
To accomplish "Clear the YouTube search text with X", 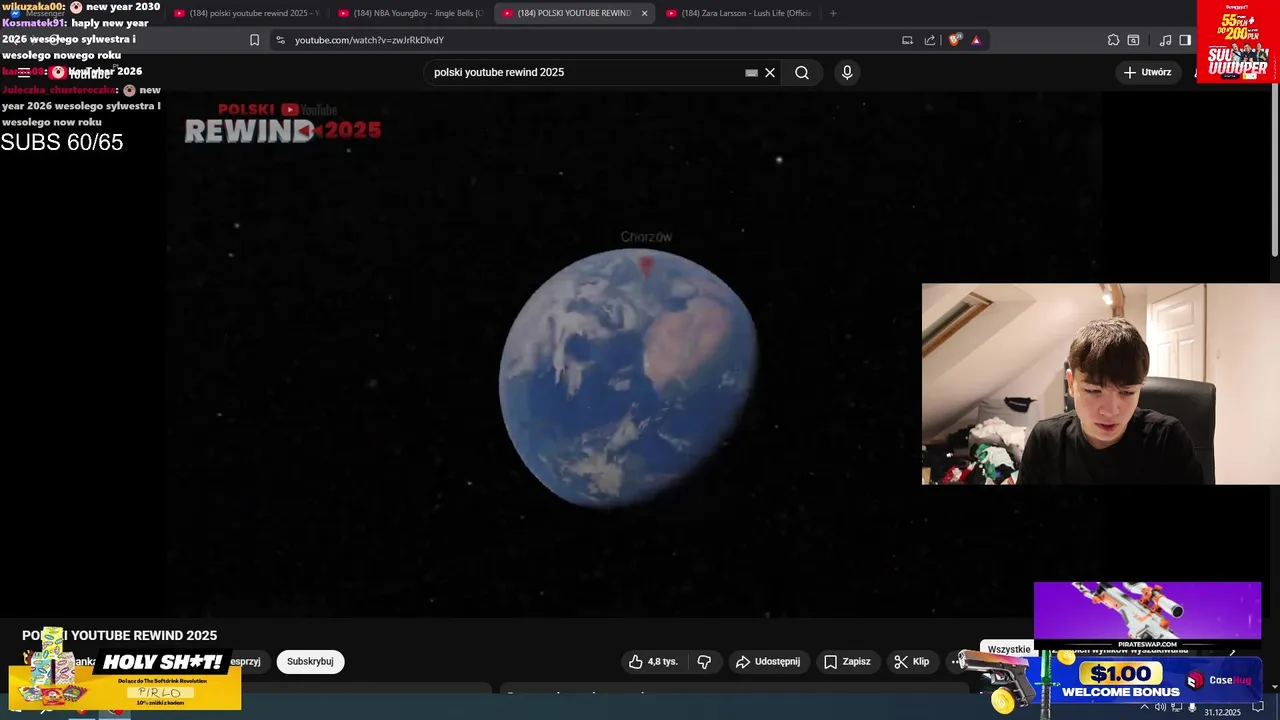I will [x=770, y=73].
